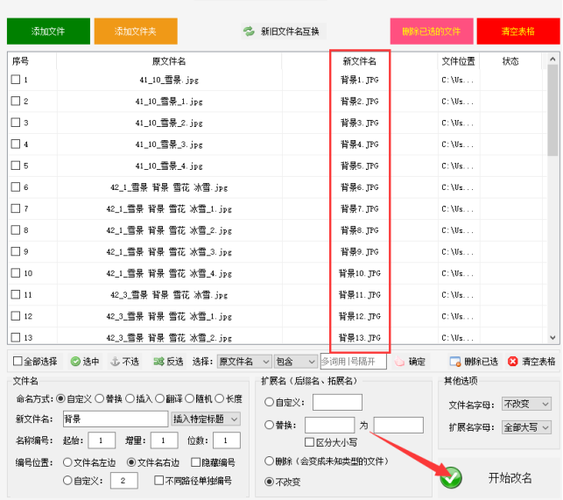The image size is (563, 500).
Task: Click the 删除已选 icon in lower toolbar
Action: coord(455,361)
